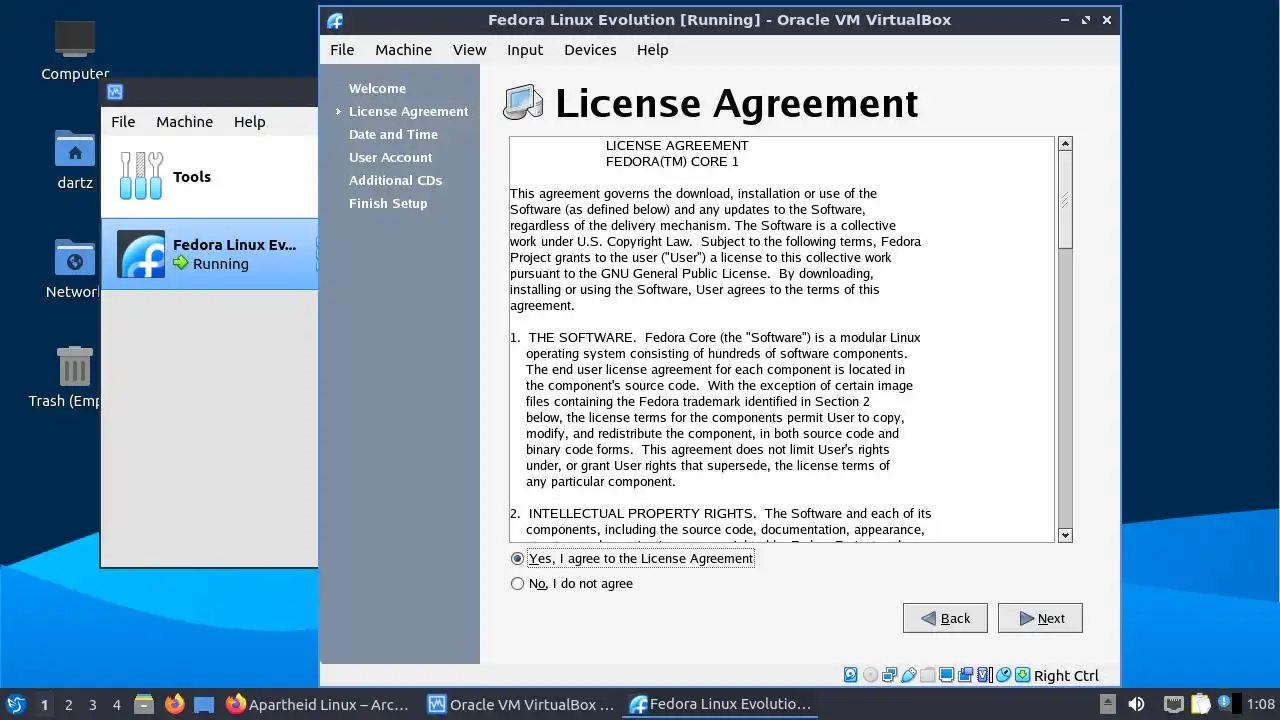Open the Computer desktop icon
This screenshot has height=720, width=1280.
pos(75,50)
